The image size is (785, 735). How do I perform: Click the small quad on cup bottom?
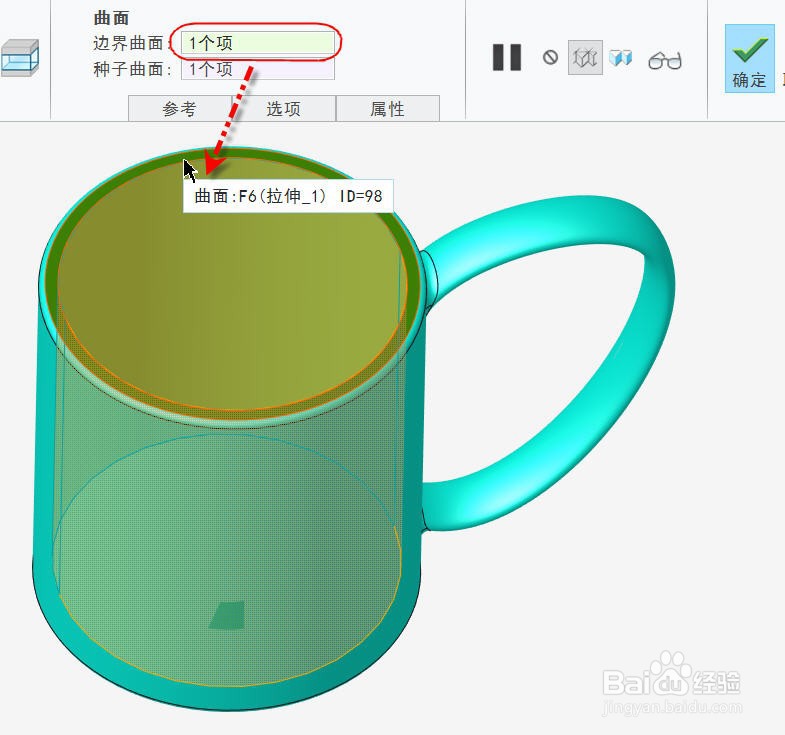[227, 615]
